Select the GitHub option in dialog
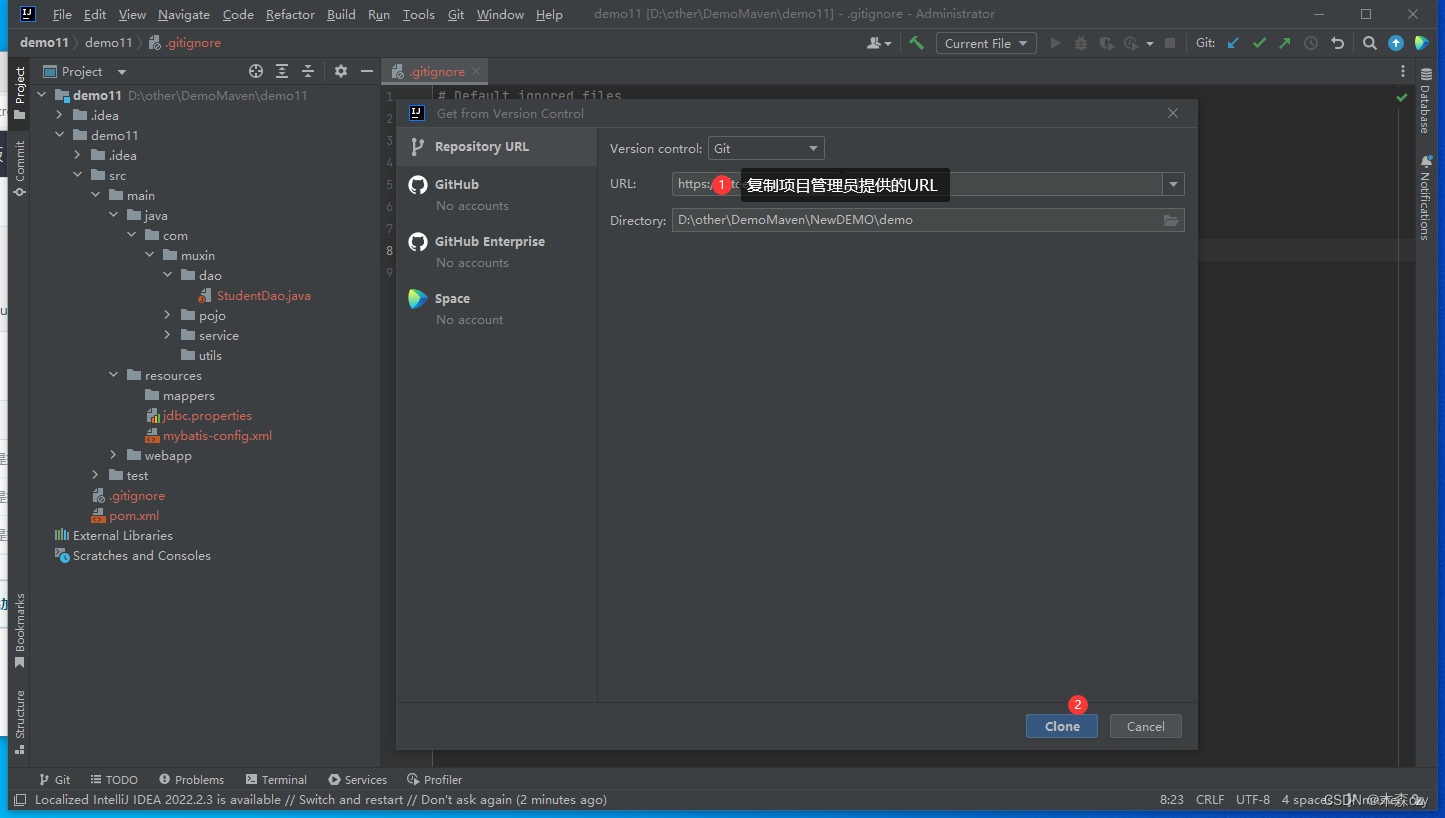This screenshot has width=1445, height=818. pyautogui.click(x=497, y=194)
